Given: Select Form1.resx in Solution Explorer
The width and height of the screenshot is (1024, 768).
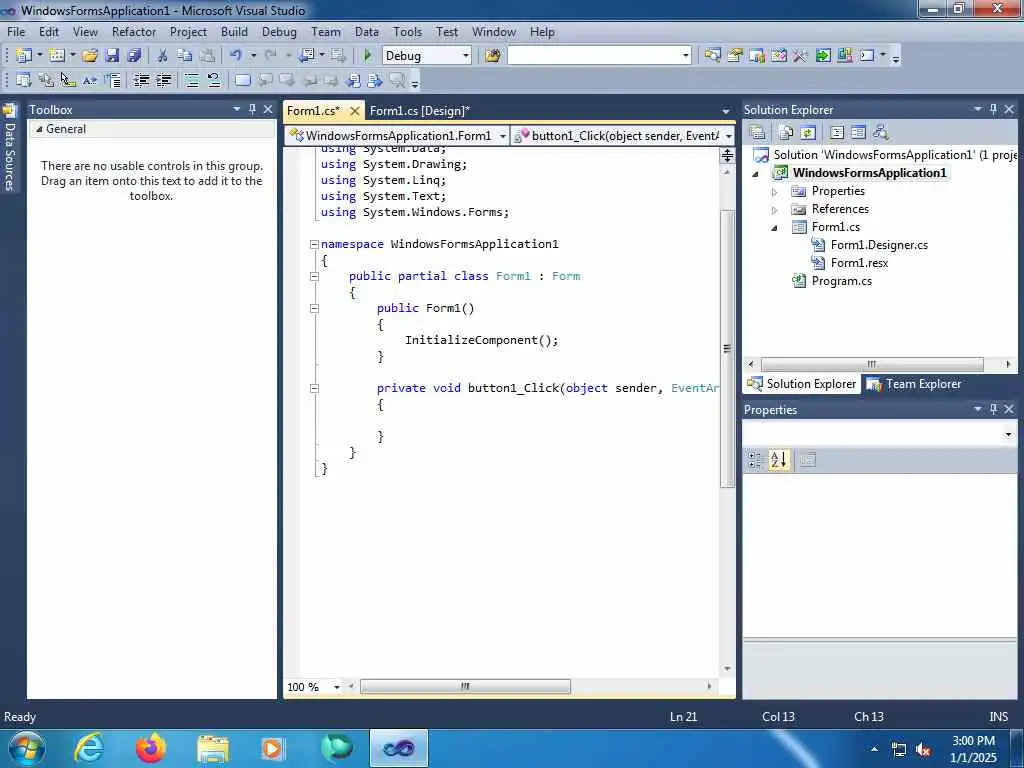Looking at the screenshot, I should tap(859, 263).
